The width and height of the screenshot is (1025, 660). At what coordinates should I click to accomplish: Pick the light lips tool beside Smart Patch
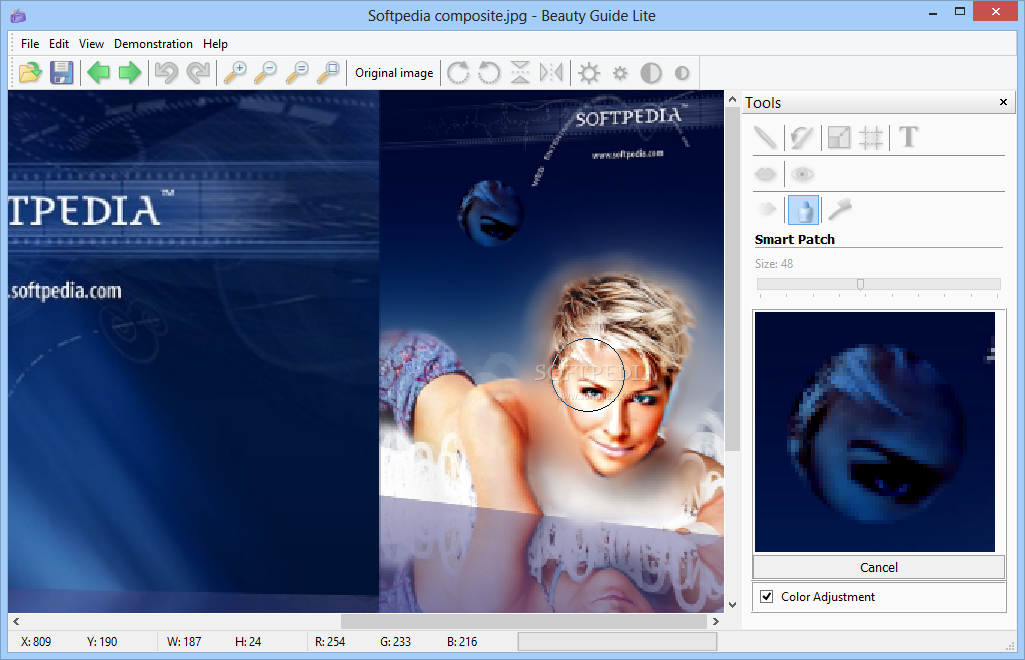point(765,210)
